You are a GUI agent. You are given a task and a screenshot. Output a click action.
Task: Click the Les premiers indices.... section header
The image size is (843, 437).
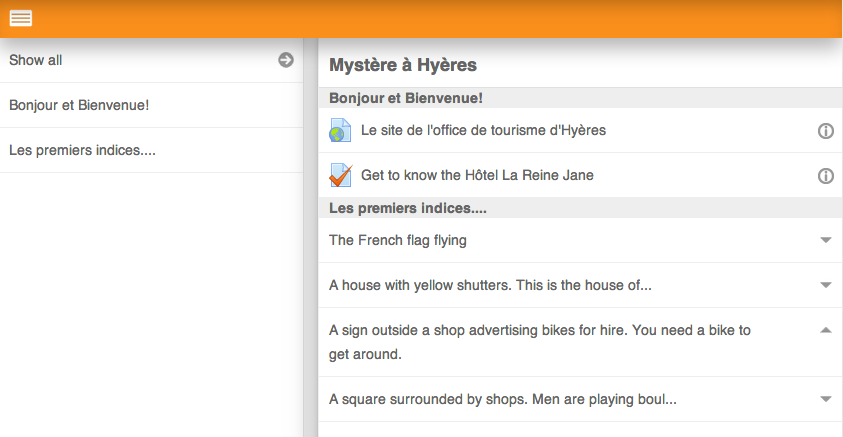(580, 208)
